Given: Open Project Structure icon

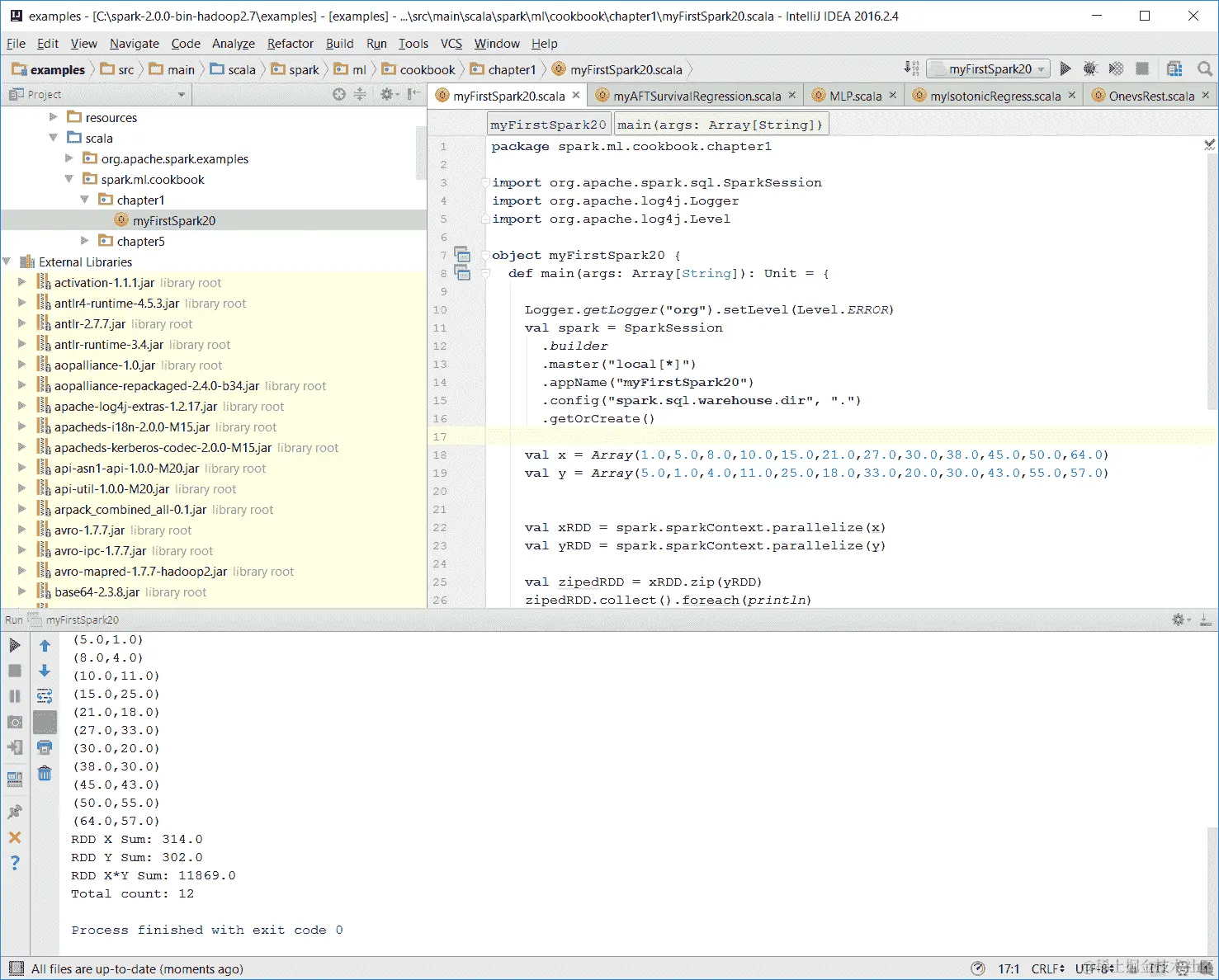Looking at the screenshot, I should point(1174,68).
